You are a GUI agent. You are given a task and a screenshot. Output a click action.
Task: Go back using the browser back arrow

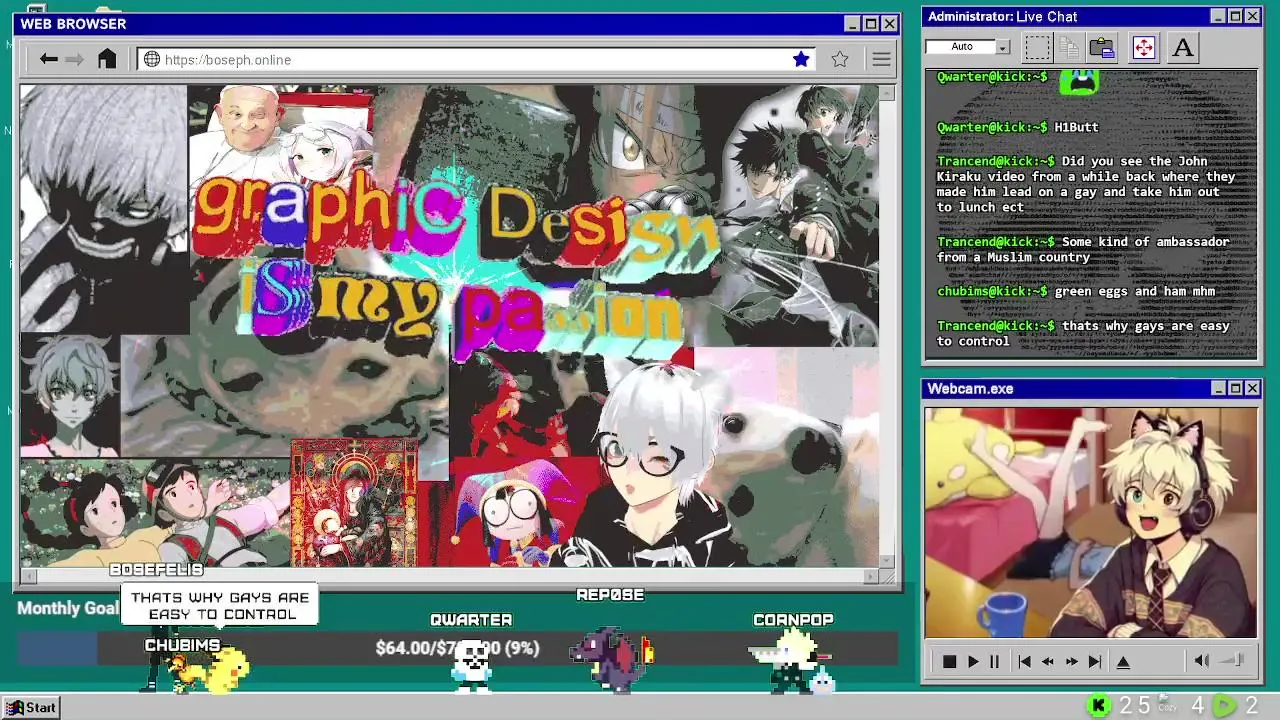pos(48,60)
